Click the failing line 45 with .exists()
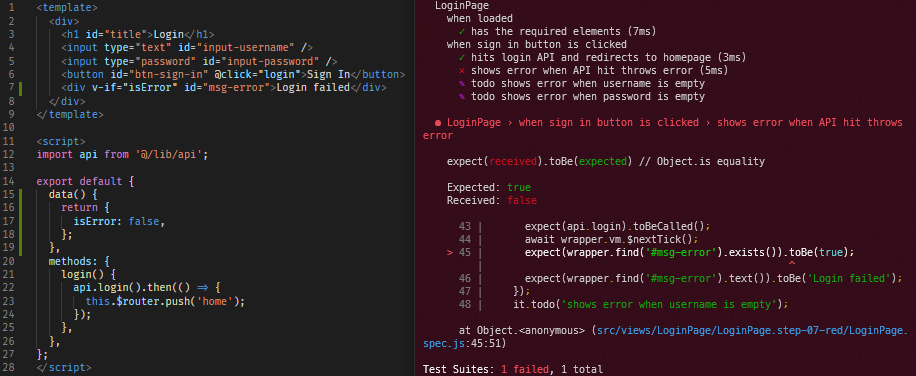 (x=690, y=252)
